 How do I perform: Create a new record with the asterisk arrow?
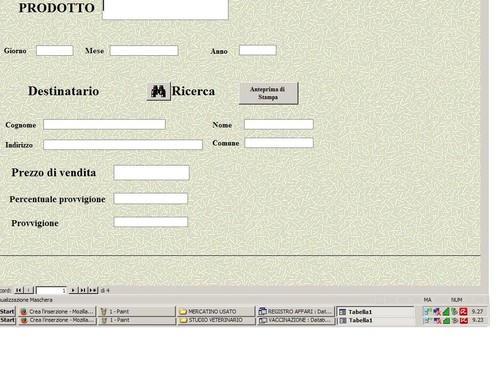(x=93, y=290)
